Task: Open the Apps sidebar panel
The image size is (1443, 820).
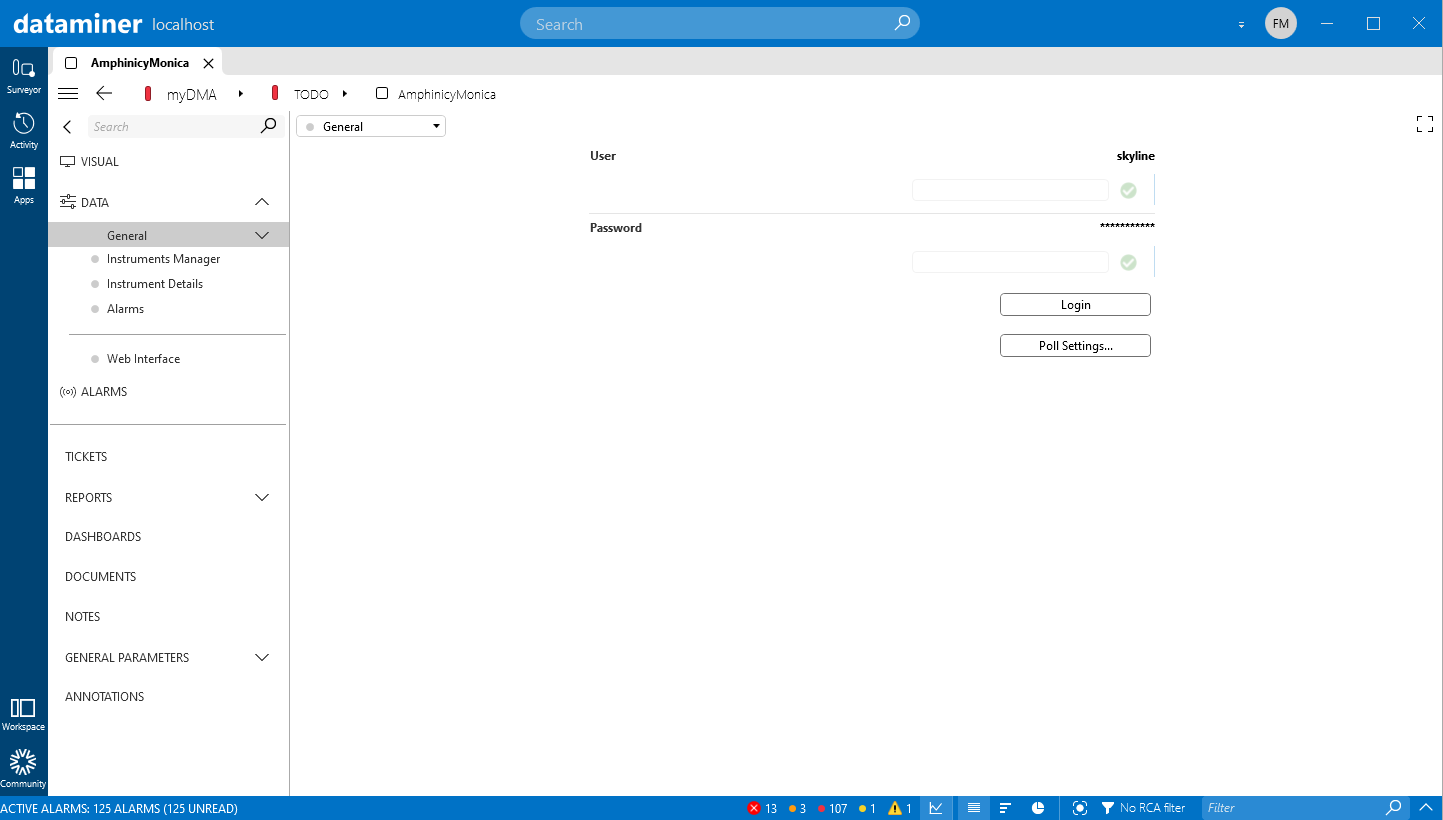Action: coord(23,186)
